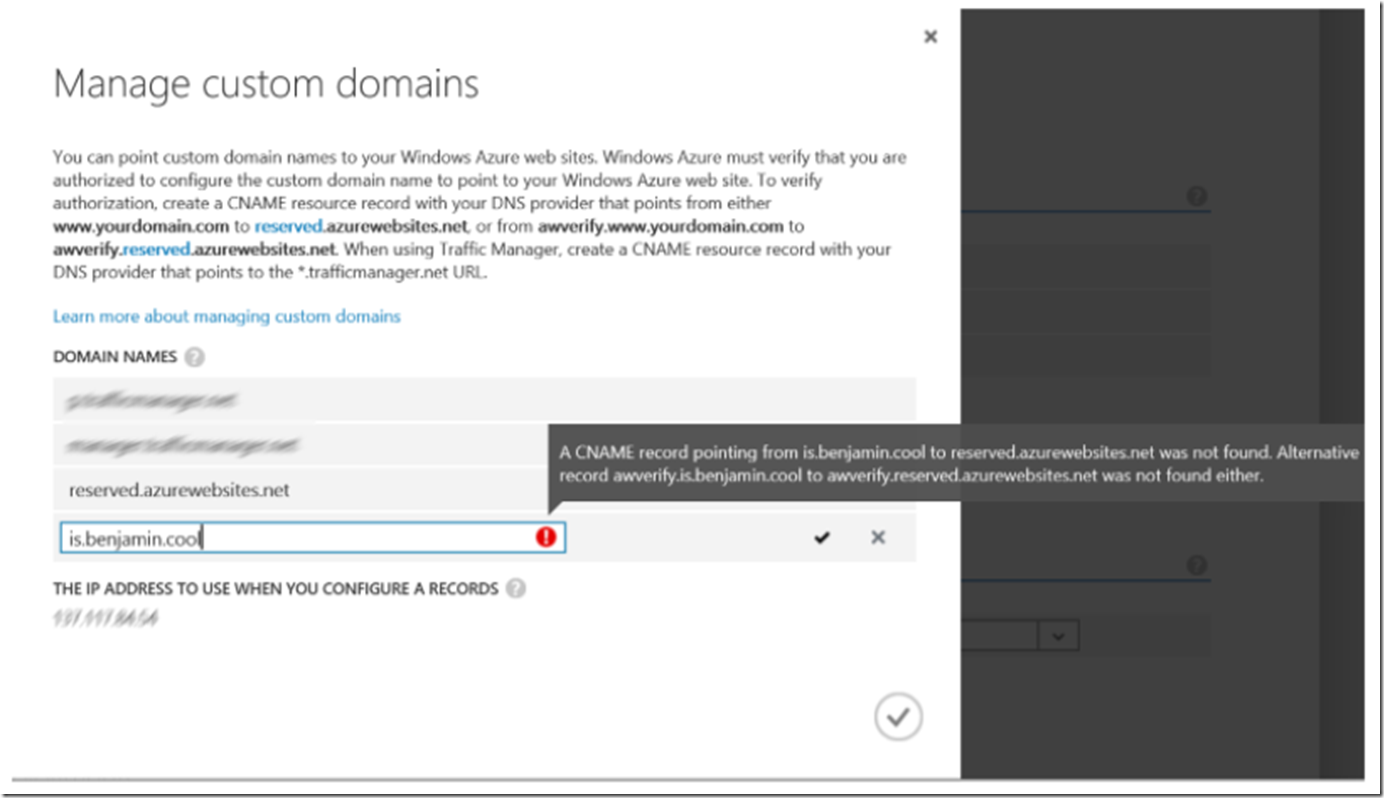Click the upper dimmed help icon in background

point(1196,196)
